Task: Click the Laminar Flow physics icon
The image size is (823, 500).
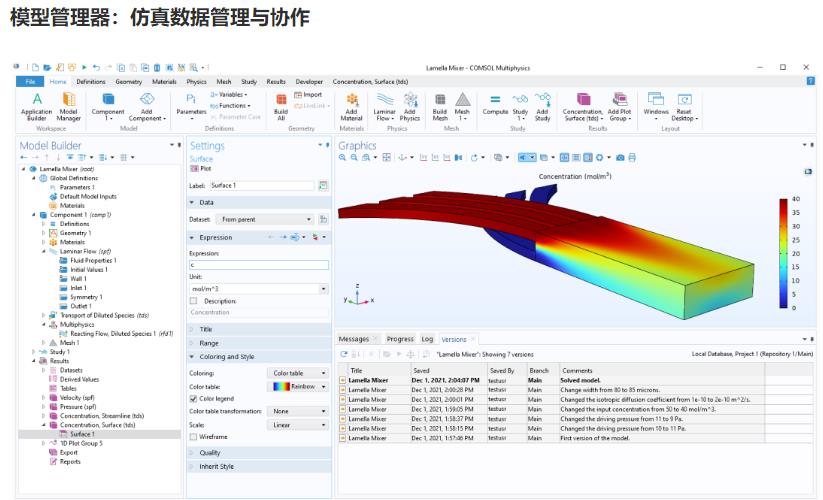Action: coord(385,100)
